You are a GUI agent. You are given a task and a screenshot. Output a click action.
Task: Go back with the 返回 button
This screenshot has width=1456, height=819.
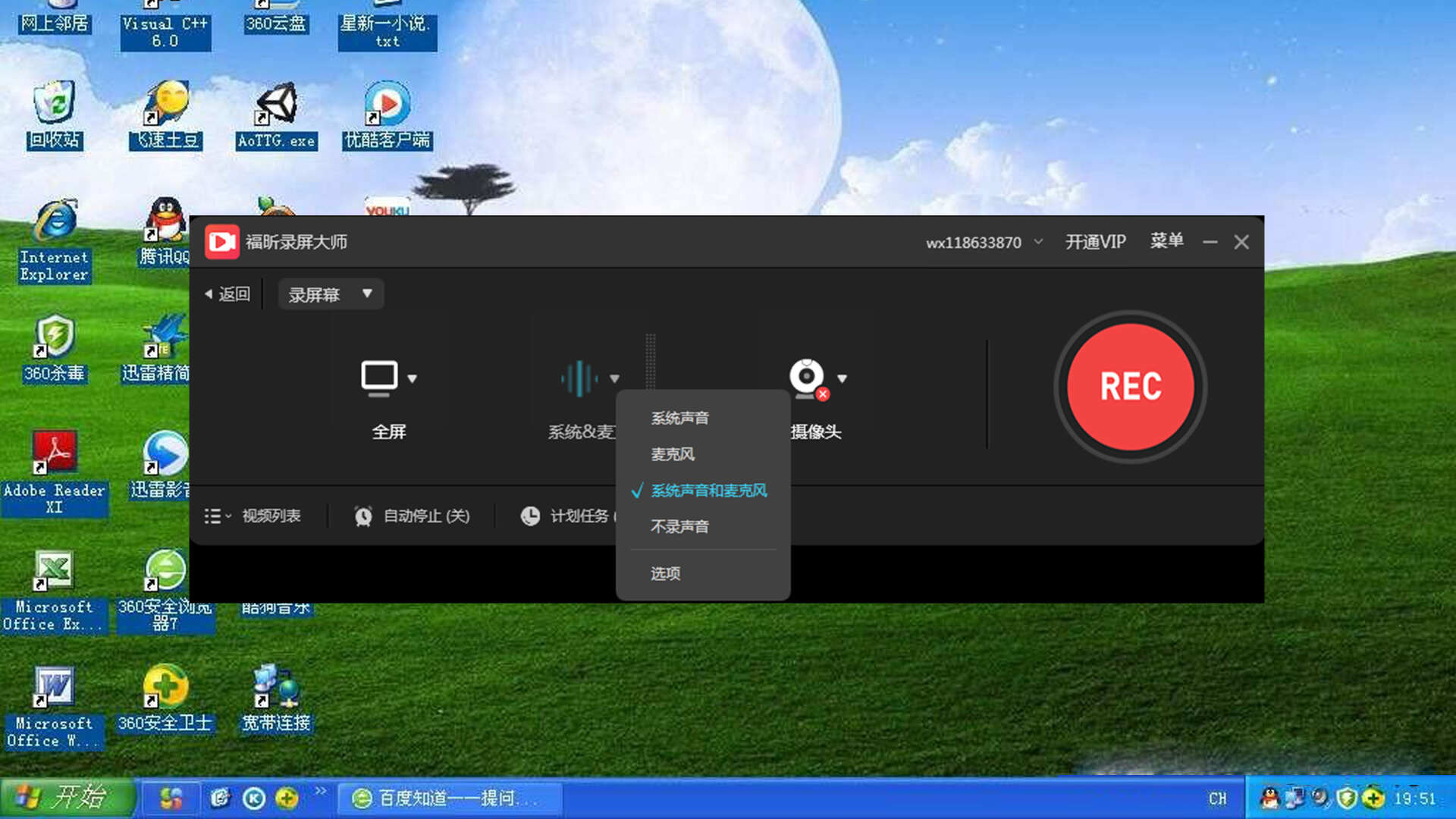click(227, 294)
